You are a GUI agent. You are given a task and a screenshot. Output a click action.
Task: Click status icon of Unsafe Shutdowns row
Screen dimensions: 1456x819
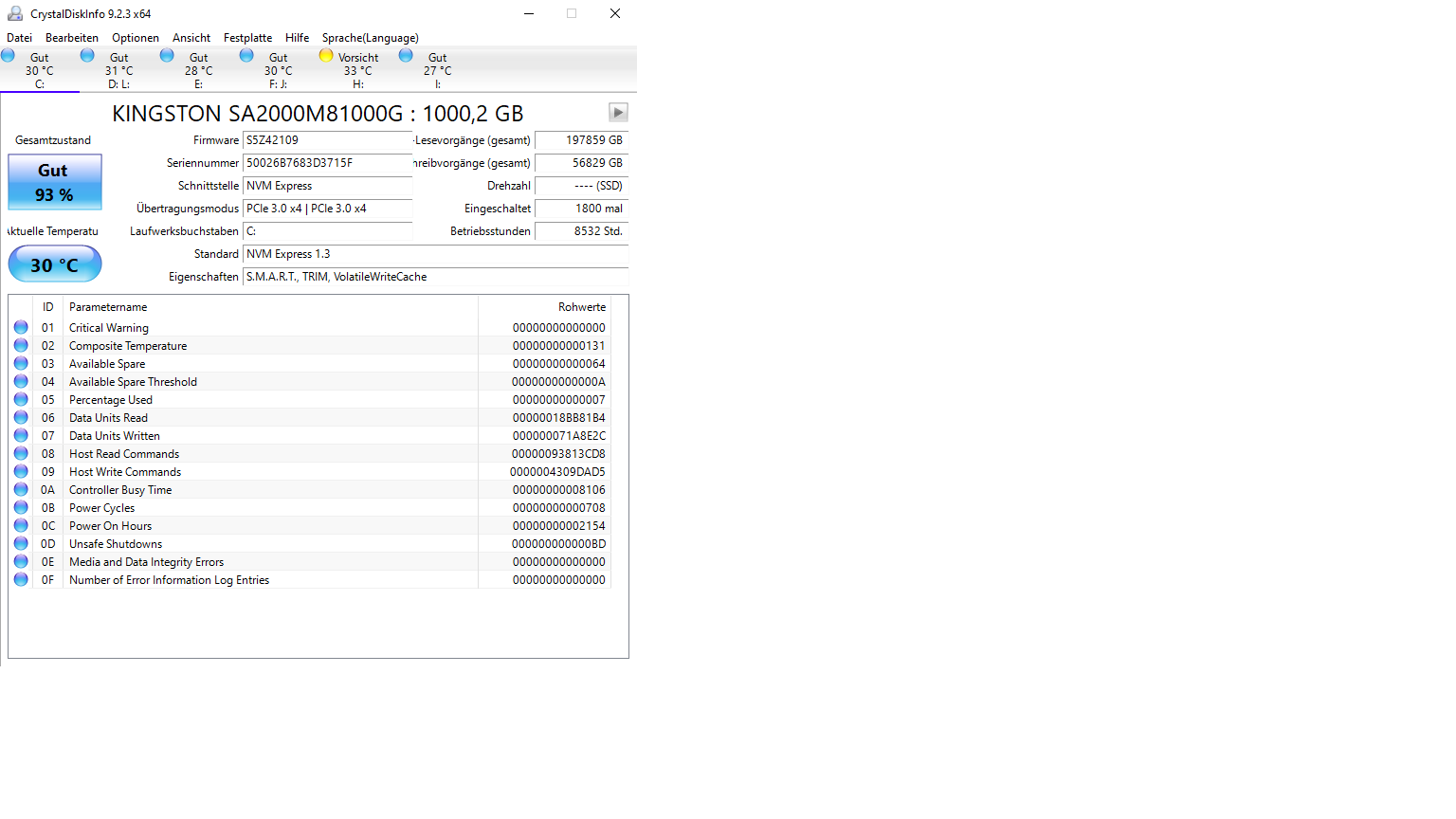pos(21,543)
